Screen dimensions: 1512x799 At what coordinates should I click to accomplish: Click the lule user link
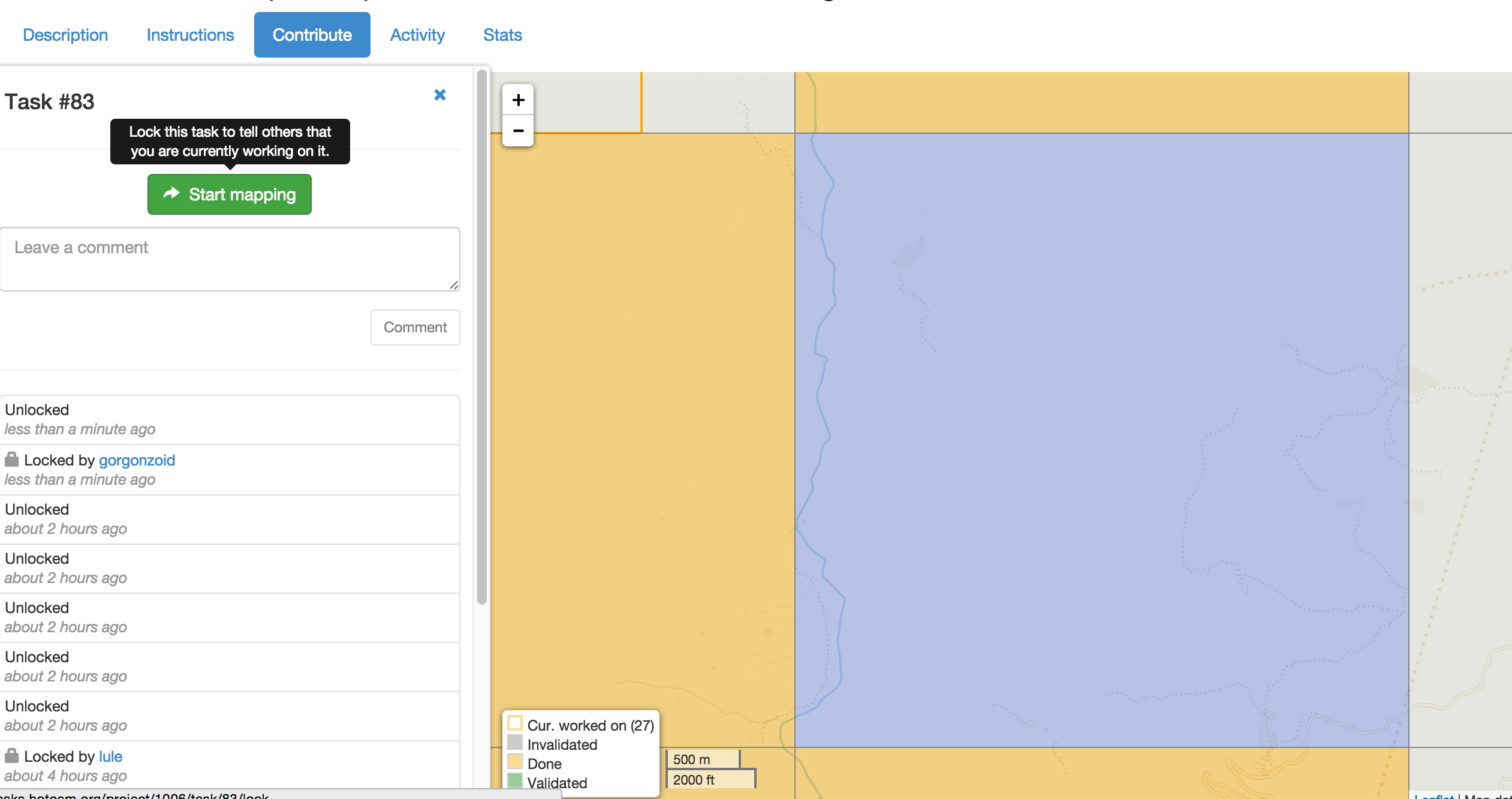[x=109, y=756]
